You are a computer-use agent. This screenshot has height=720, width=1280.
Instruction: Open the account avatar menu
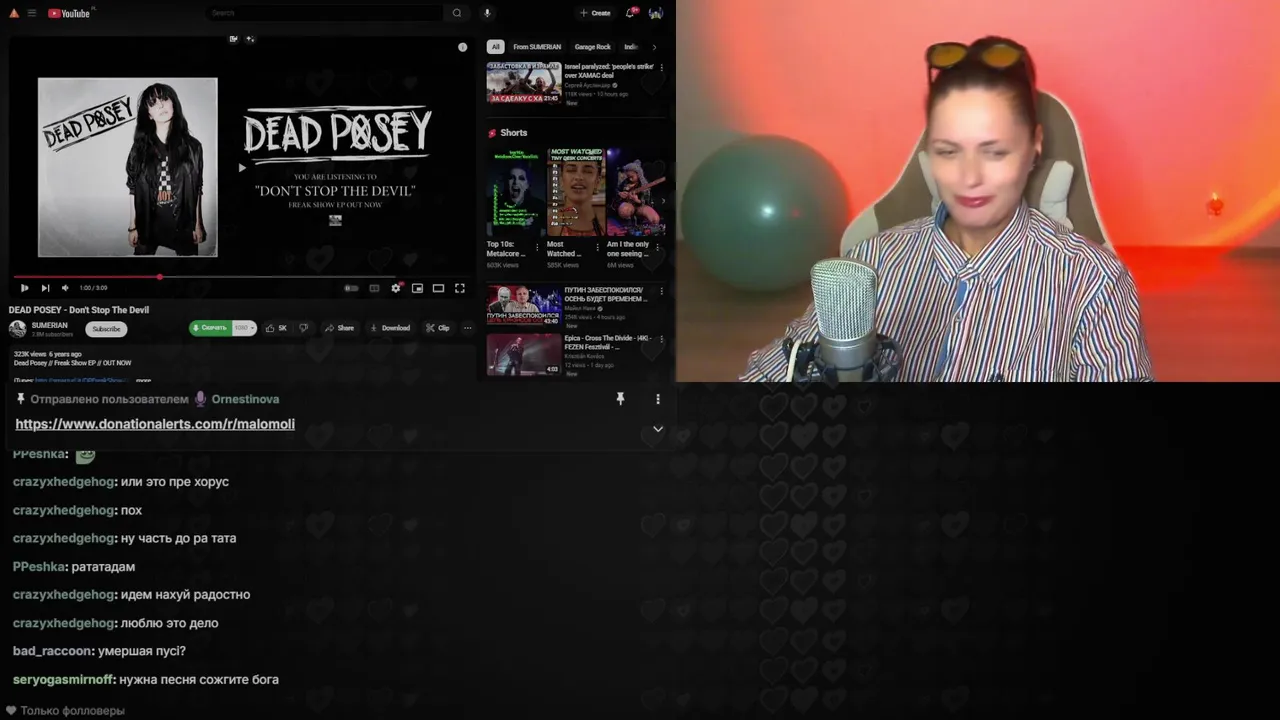click(656, 13)
